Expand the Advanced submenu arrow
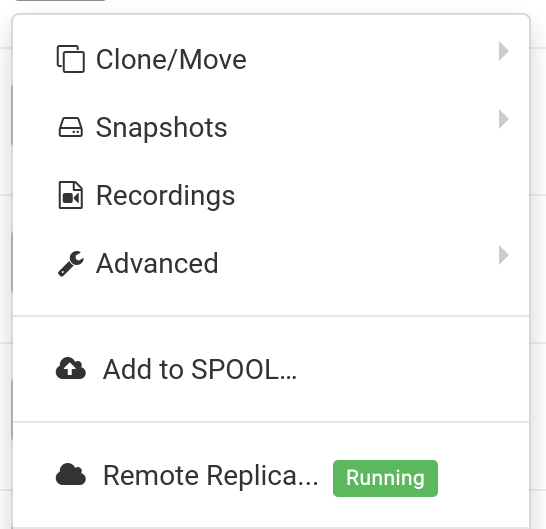The width and height of the screenshot is (546, 529). [503, 255]
